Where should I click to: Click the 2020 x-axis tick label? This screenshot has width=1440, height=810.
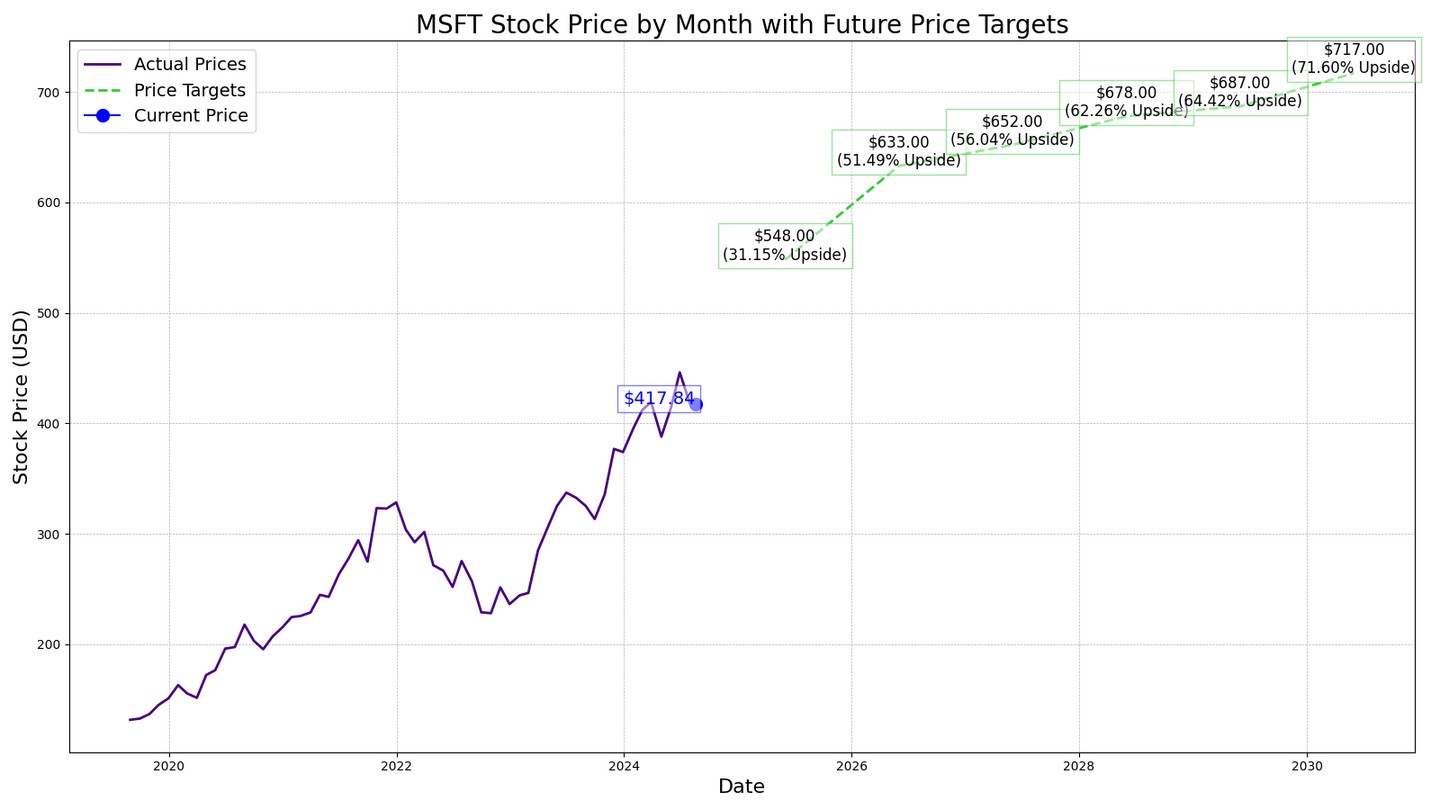tap(169, 766)
